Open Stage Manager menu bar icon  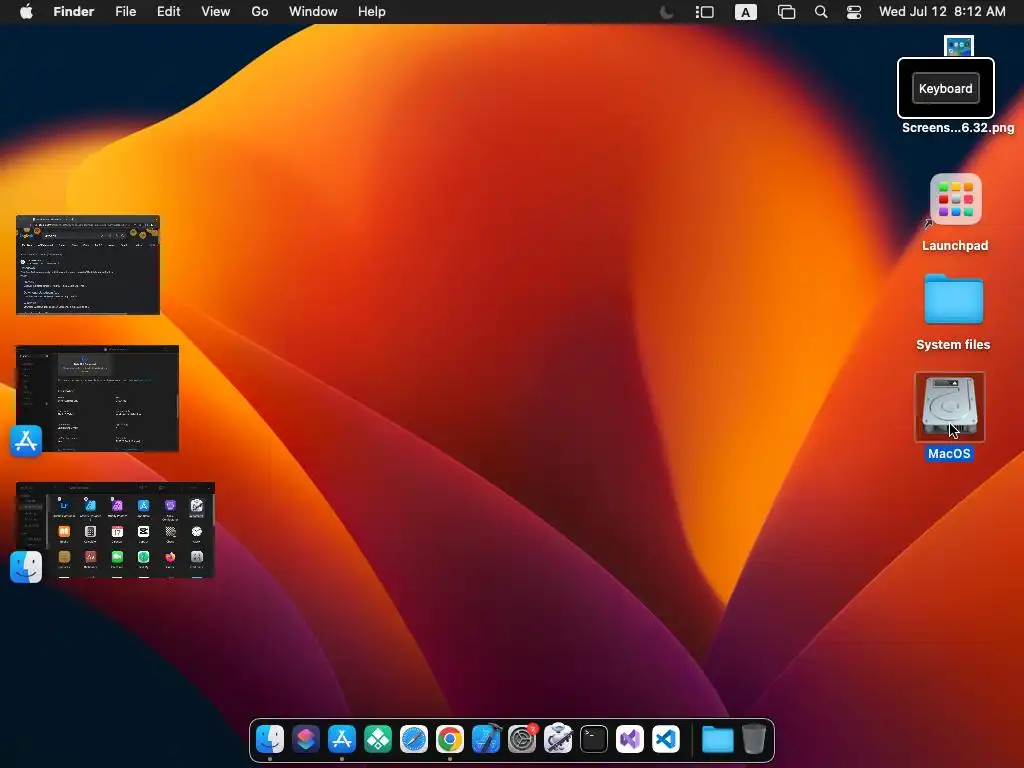tap(704, 12)
